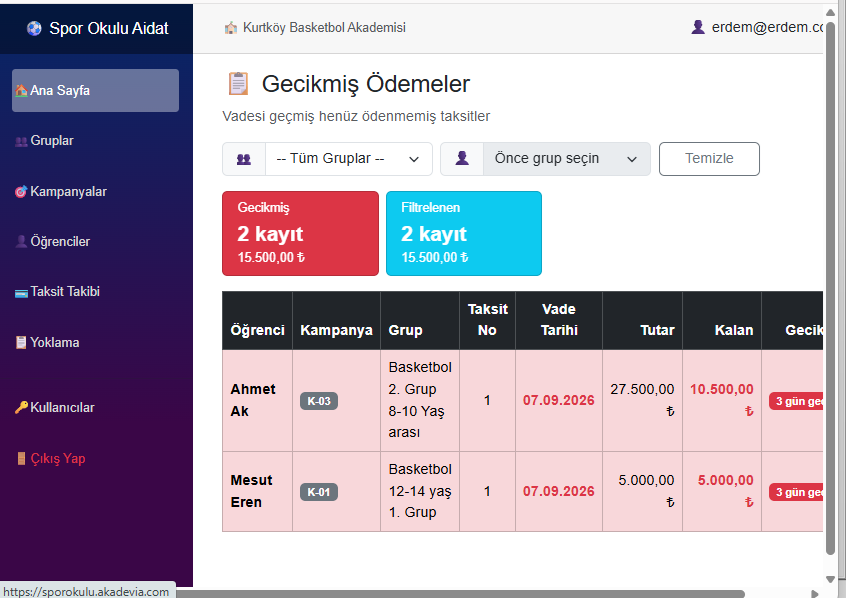Select Yoklama from the sidebar
Viewport: 846px width, 598px height.
click(x=95, y=342)
